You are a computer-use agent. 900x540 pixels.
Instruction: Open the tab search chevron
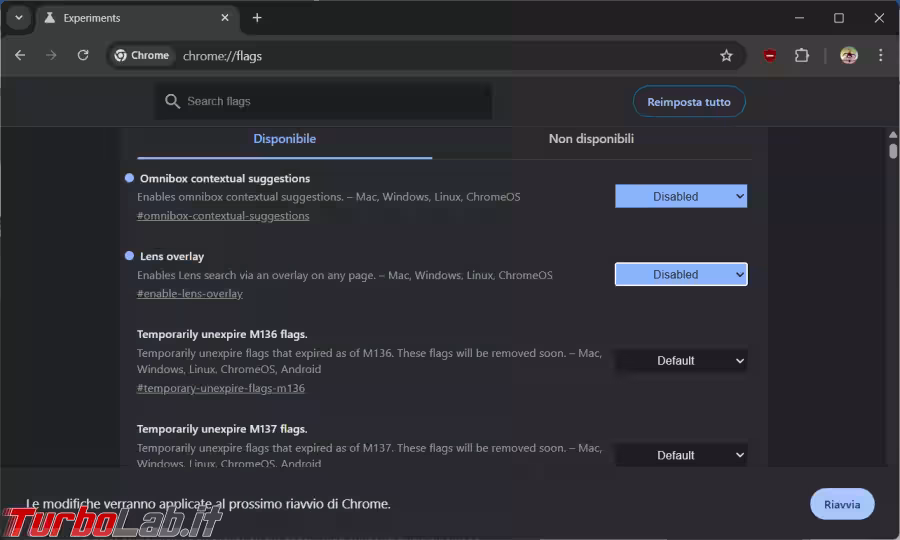point(18,18)
